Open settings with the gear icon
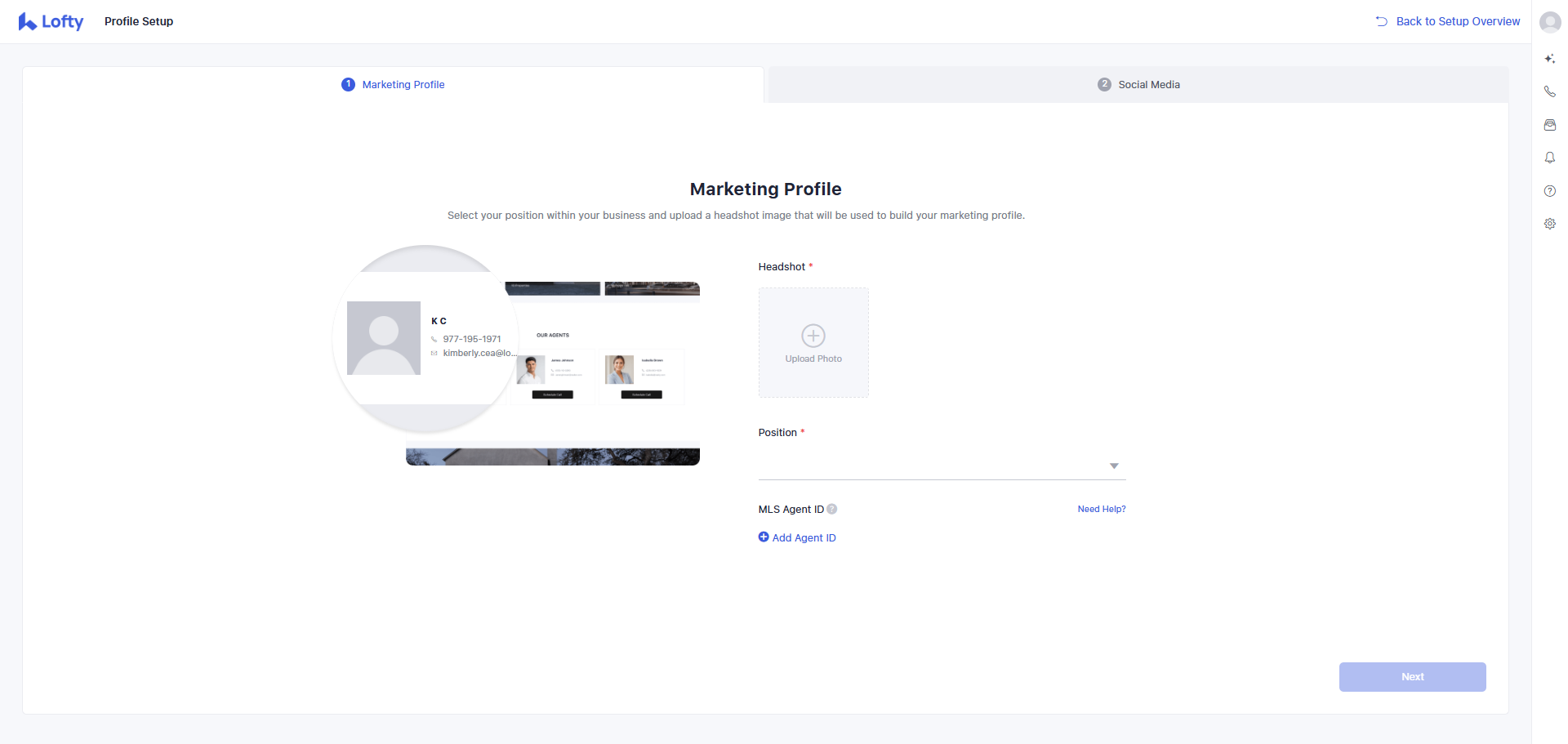The image size is (1568, 744). coord(1549,224)
